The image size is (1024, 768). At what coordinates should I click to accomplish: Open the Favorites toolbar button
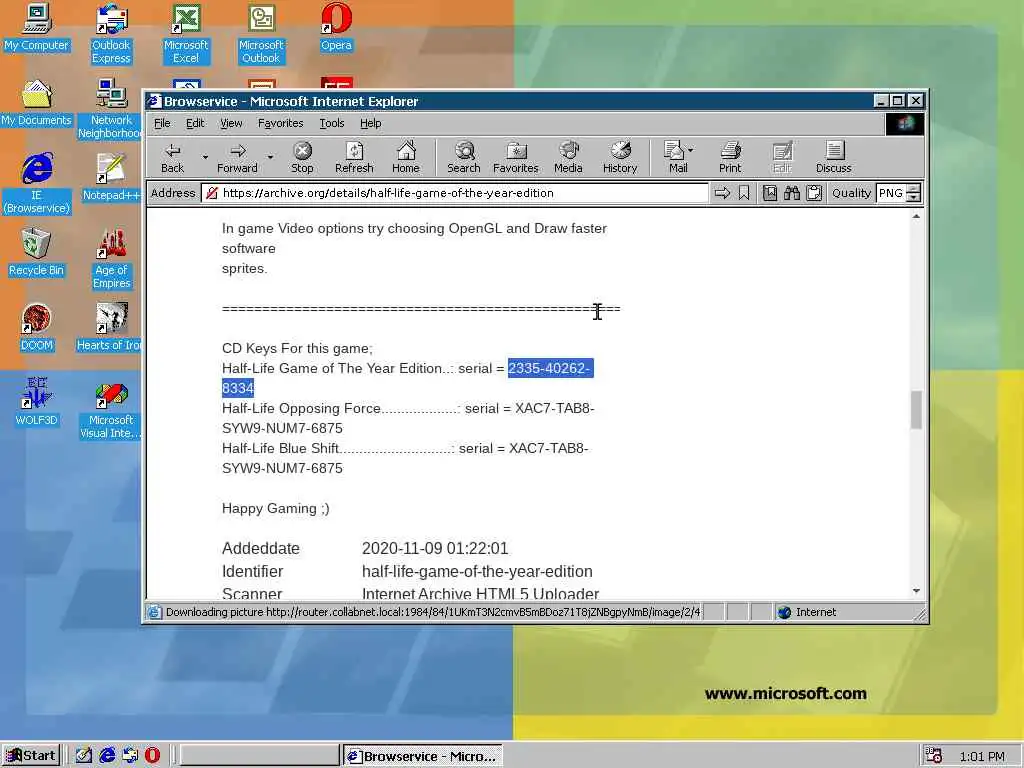[x=515, y=158]
